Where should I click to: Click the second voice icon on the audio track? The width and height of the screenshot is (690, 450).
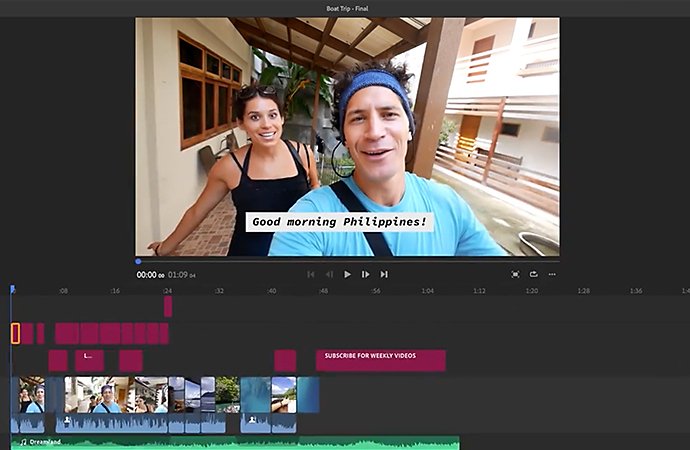click(x=252, y=421)
